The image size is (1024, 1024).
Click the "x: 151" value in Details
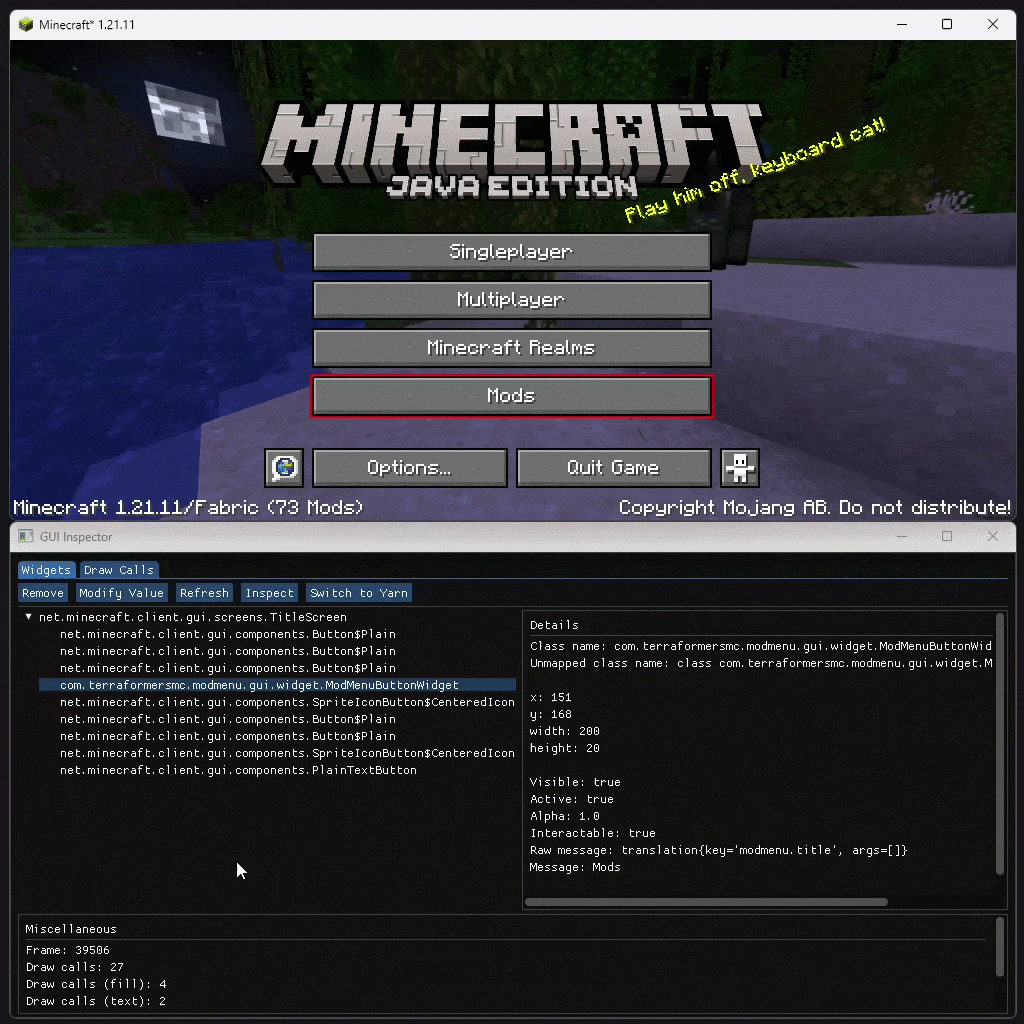pos(551,697)
